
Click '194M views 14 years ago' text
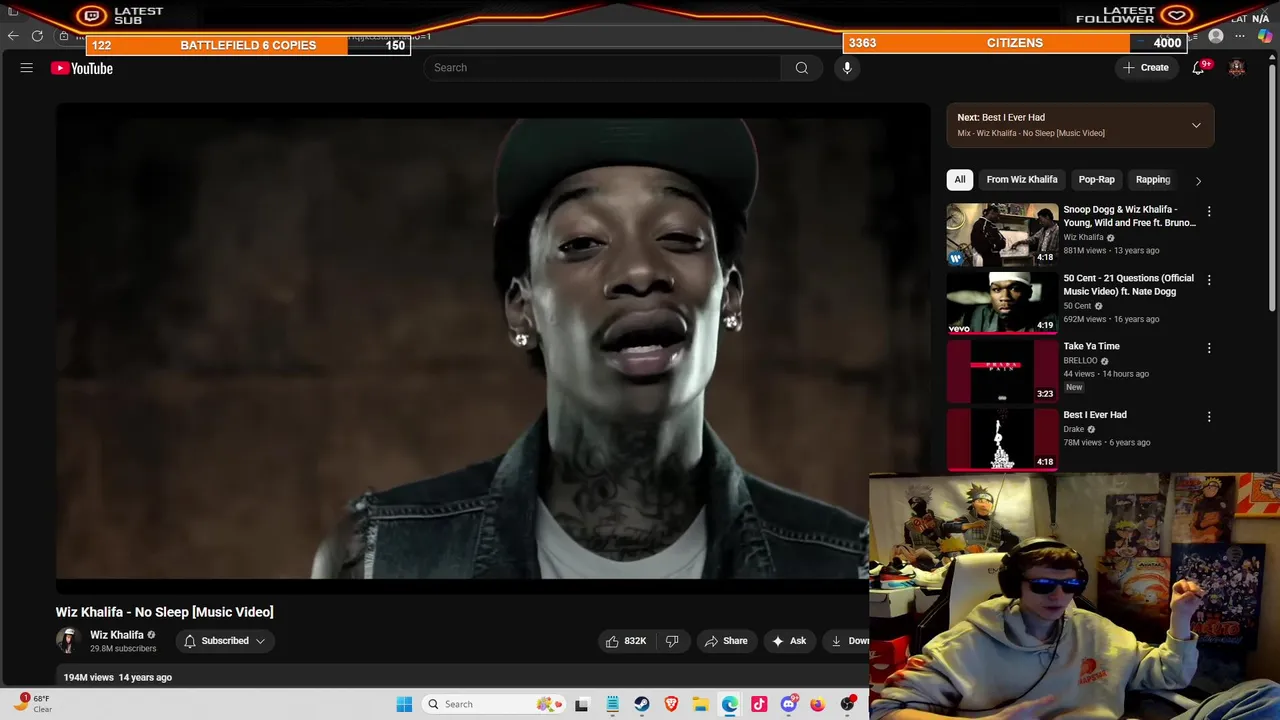[x=118, y=677]
